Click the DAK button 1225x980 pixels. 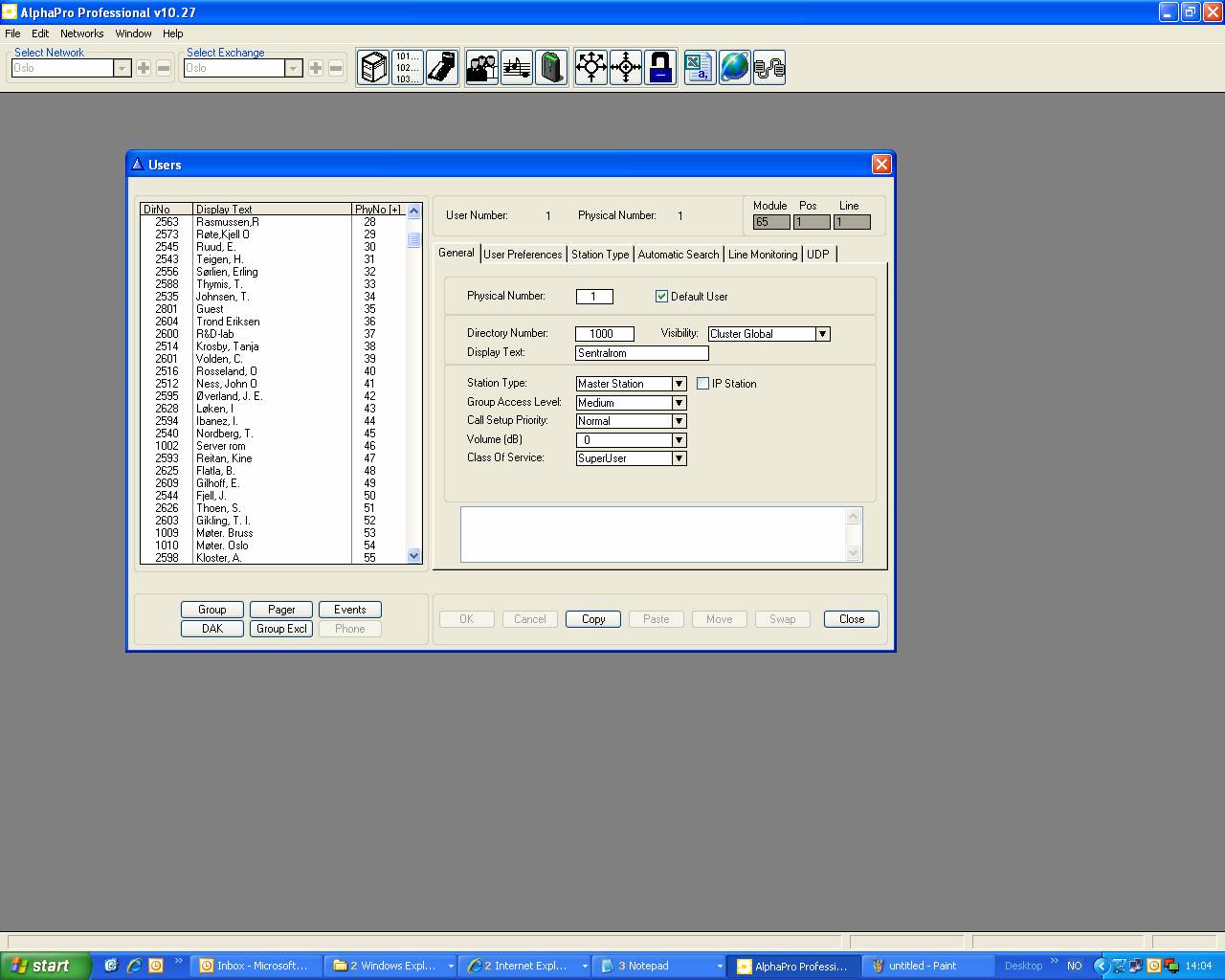pyautogui.click(x=212, y=629)
